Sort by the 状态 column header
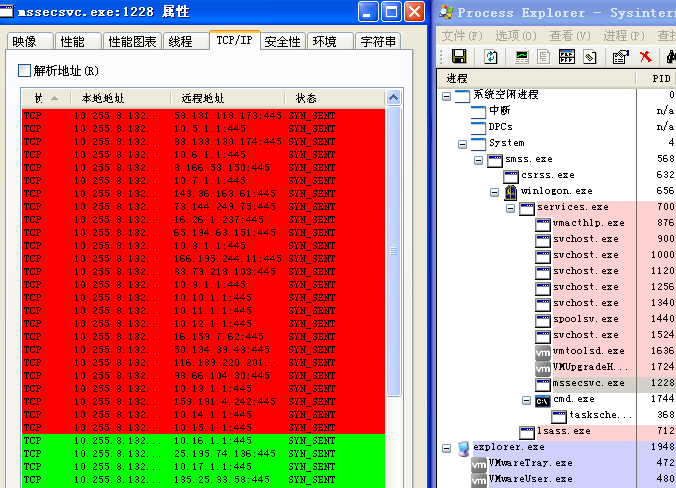 pos(335,98)
